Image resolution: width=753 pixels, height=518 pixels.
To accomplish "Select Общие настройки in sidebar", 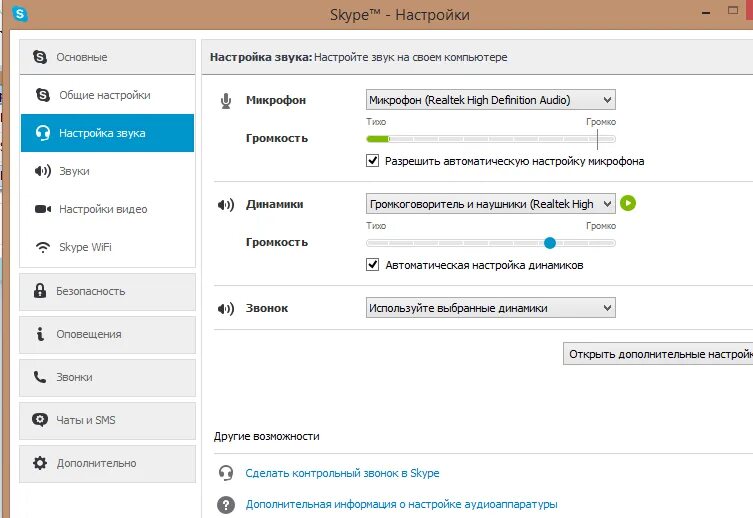I will tap(108, 95).
